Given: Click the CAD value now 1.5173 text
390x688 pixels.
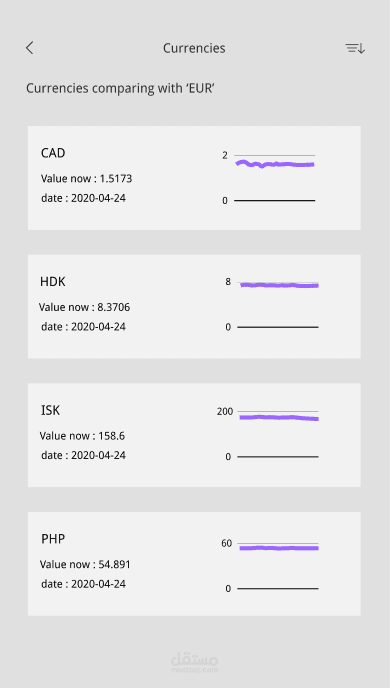Looking at the screenshot, I should [x=86, y=179].
